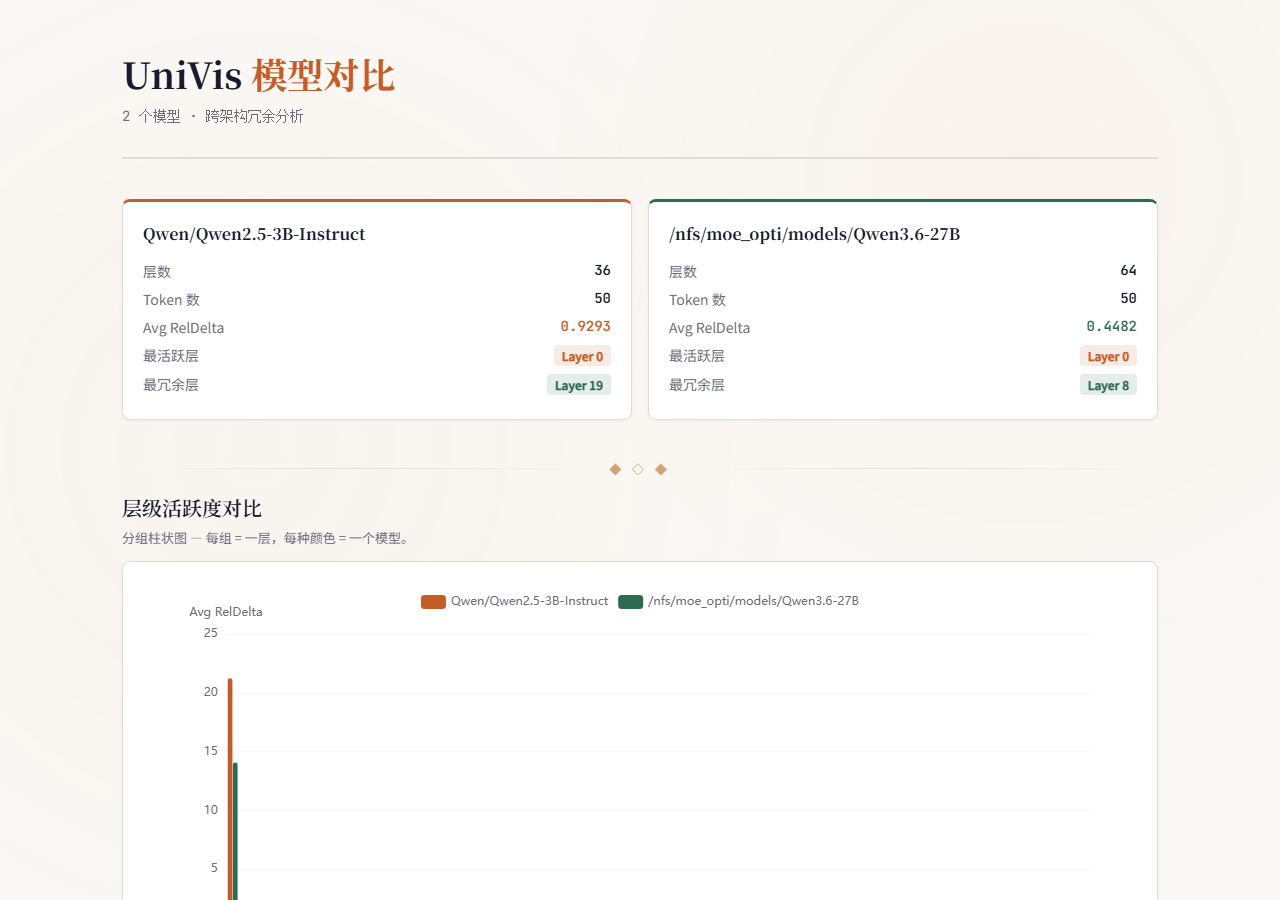Image resolution: width=1280 pixels, height=900 pixels.
Task: Click the /nfs/moe_opti/models/Qwen3.6-27B card title
Action: [x=814, y=234]
